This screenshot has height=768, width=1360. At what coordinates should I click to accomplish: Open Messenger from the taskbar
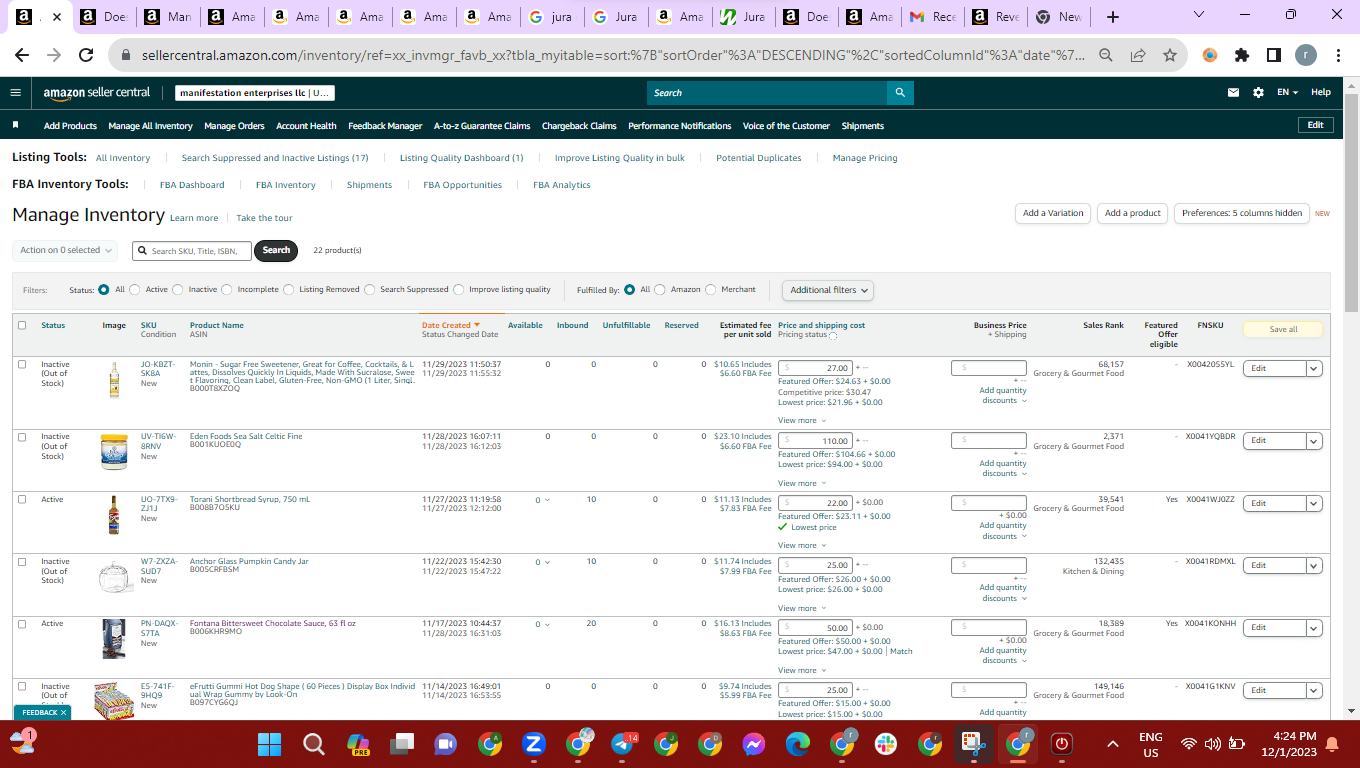click(754, 744)
